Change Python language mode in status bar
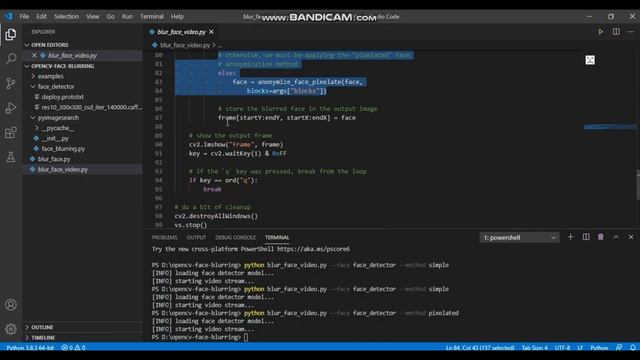The height and width of the screenshot is (360, 640). tap(599, 348)
